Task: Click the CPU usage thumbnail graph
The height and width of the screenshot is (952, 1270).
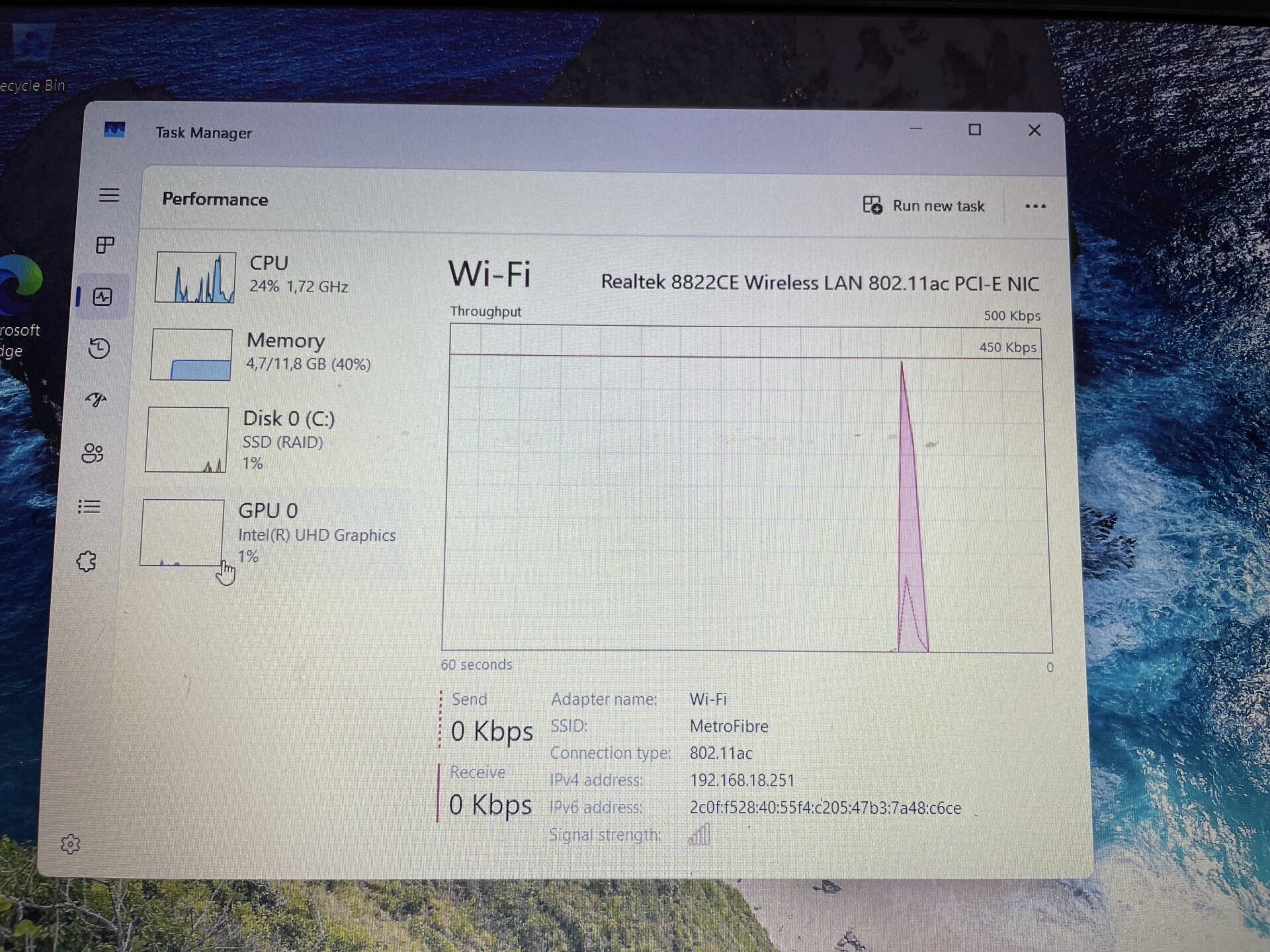Action: 195,278
